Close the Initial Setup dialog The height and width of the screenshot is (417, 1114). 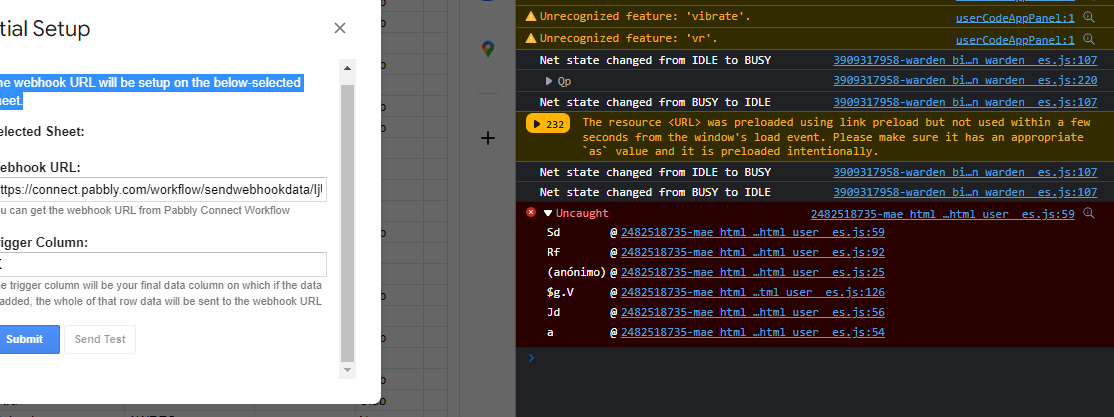tap(340, 28)
